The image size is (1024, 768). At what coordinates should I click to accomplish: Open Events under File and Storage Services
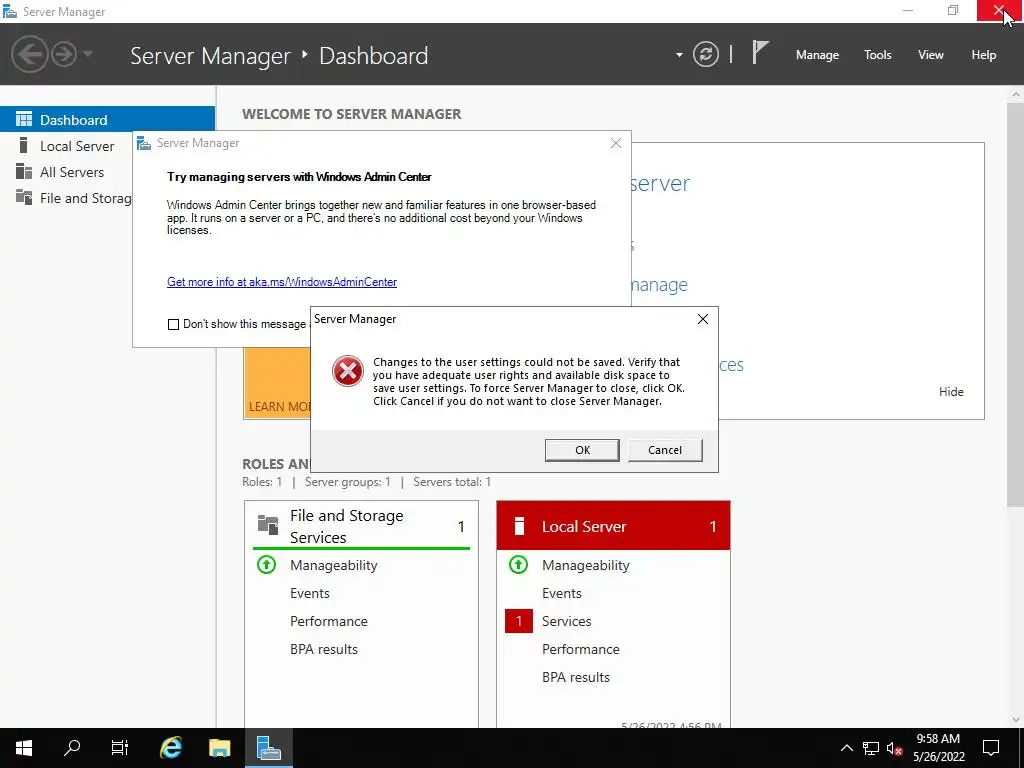[x=310, y=593]
